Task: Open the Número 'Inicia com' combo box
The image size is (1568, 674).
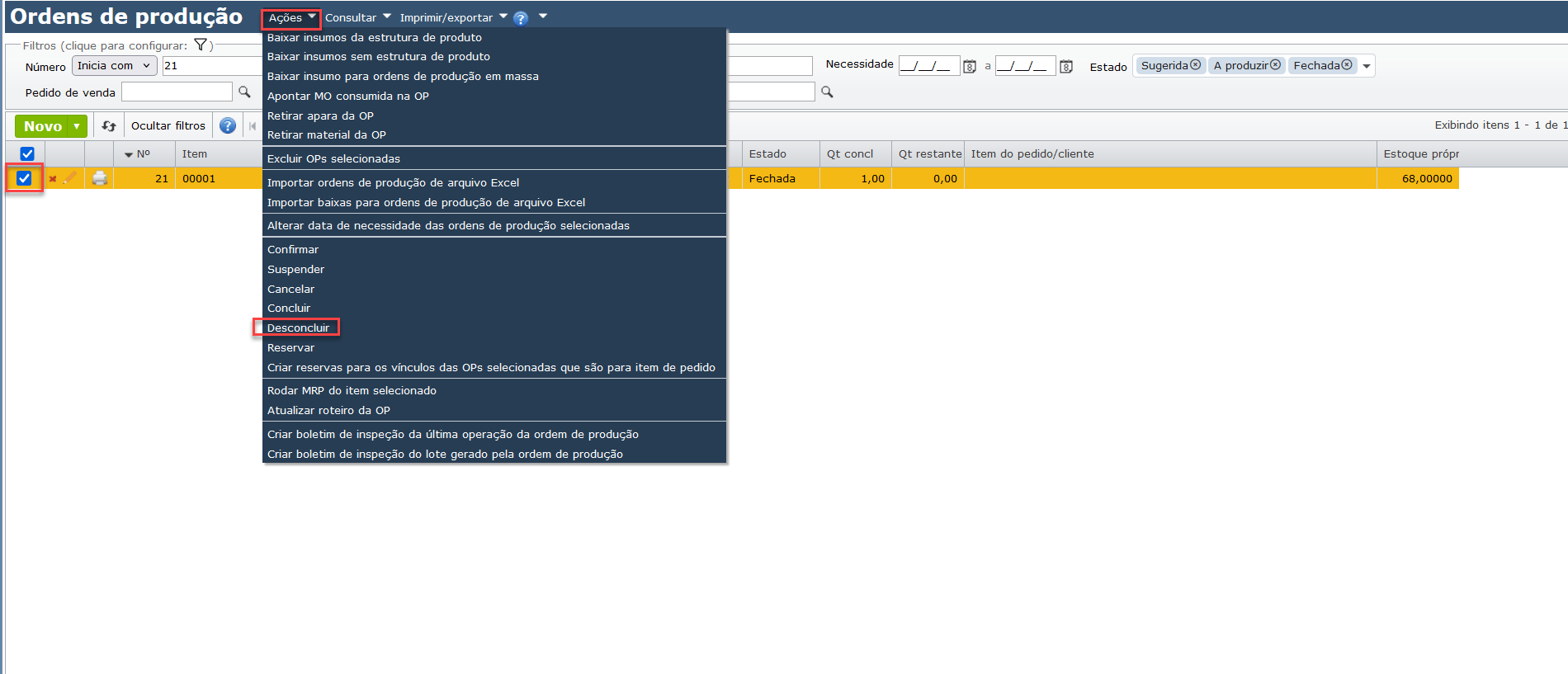Action: point(114,66)
